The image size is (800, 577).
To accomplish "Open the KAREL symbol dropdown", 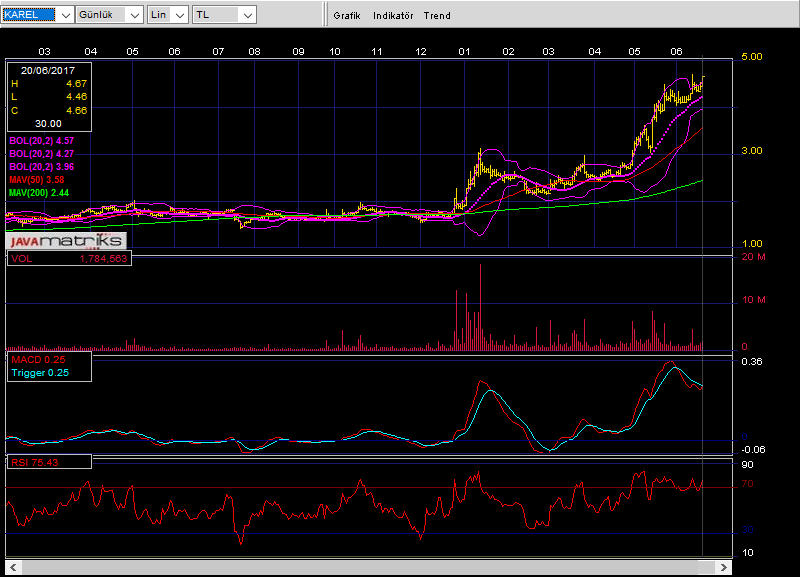I will (64, 15).
